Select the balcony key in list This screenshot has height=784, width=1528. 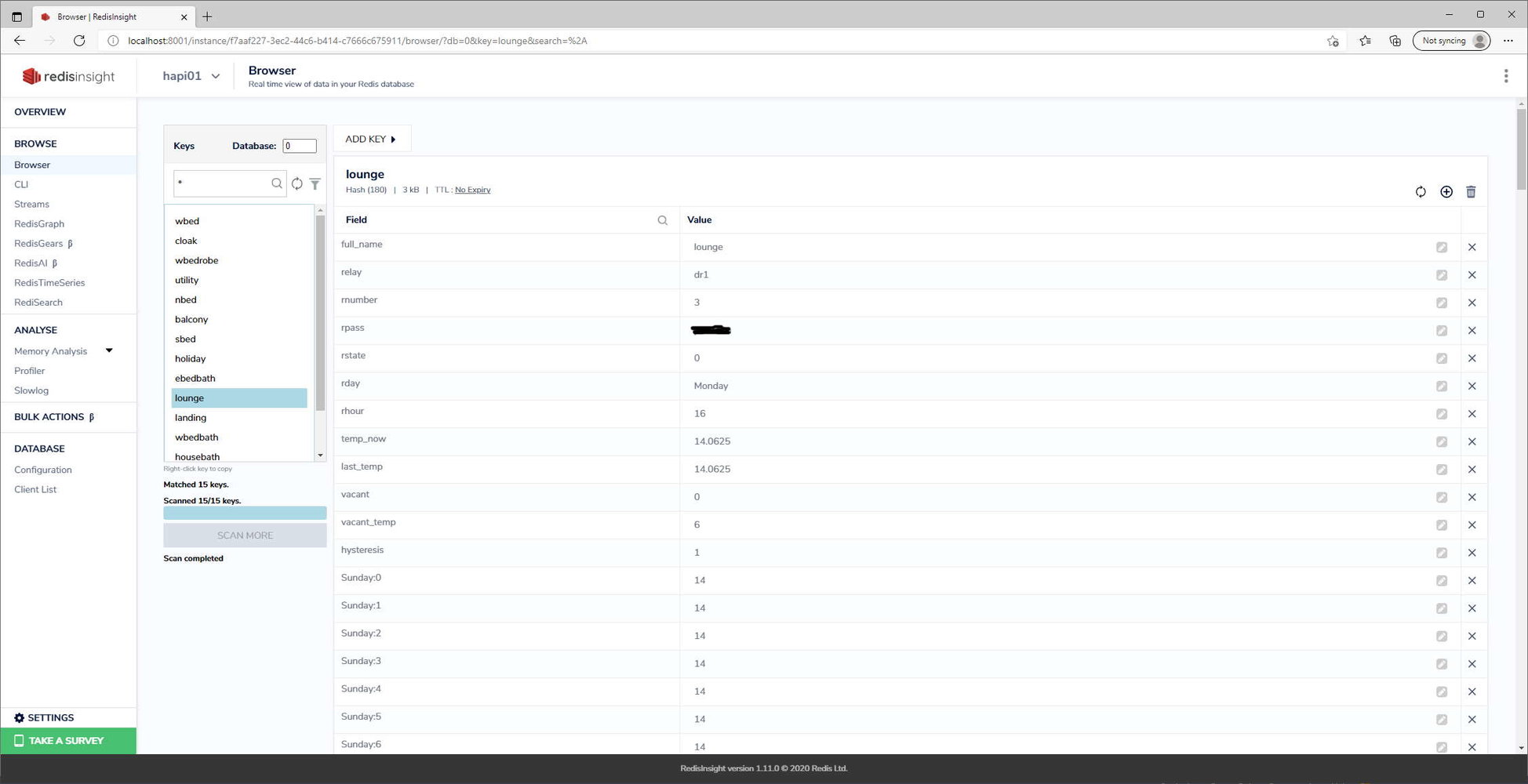coord(191,319)
